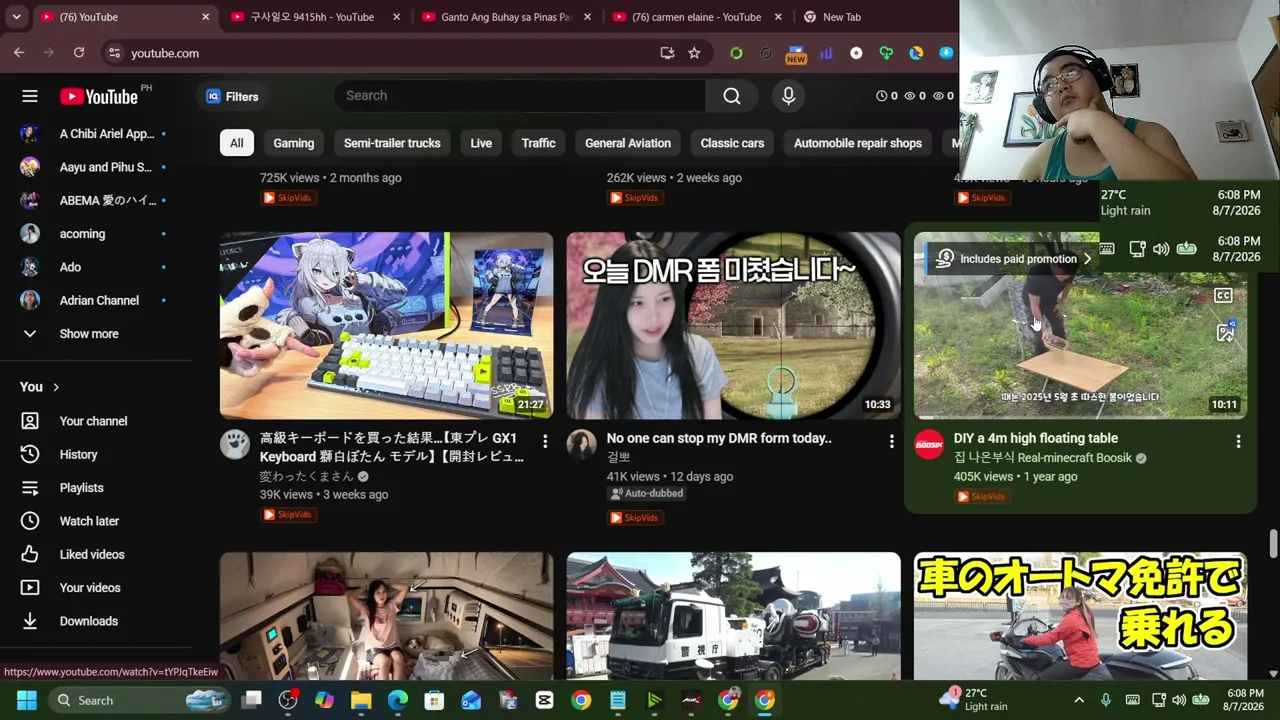
Task: Open the Real-minecraft Boosik channel avatar
Action: pyautogui.click(x=929, y=445)
